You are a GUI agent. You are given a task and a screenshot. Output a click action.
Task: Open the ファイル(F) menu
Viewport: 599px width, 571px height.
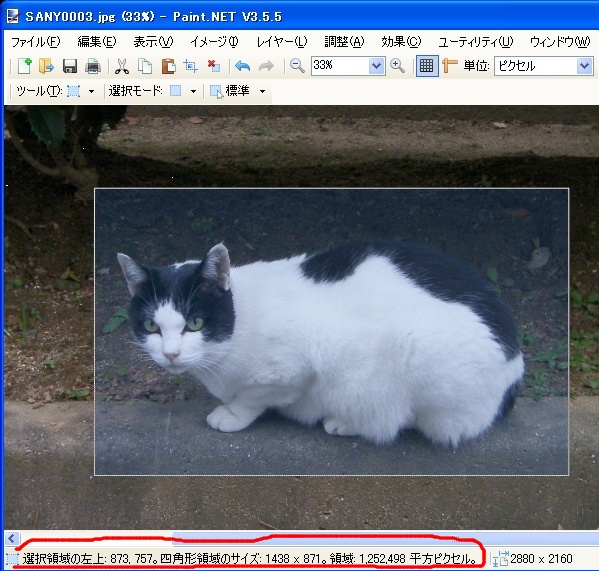(x=35, y=42)
